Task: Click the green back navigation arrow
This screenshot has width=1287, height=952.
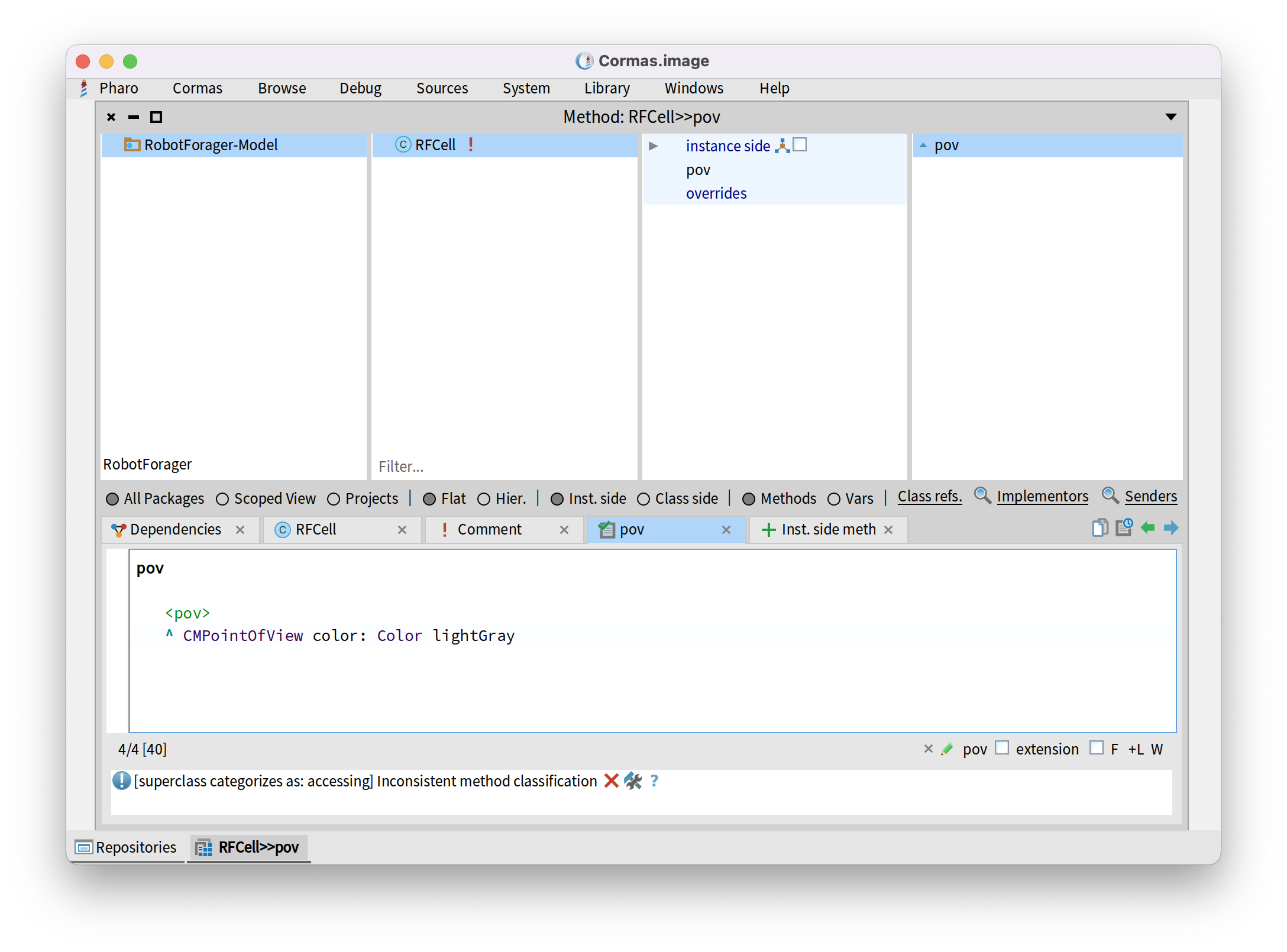Action: coord(1147,527)
